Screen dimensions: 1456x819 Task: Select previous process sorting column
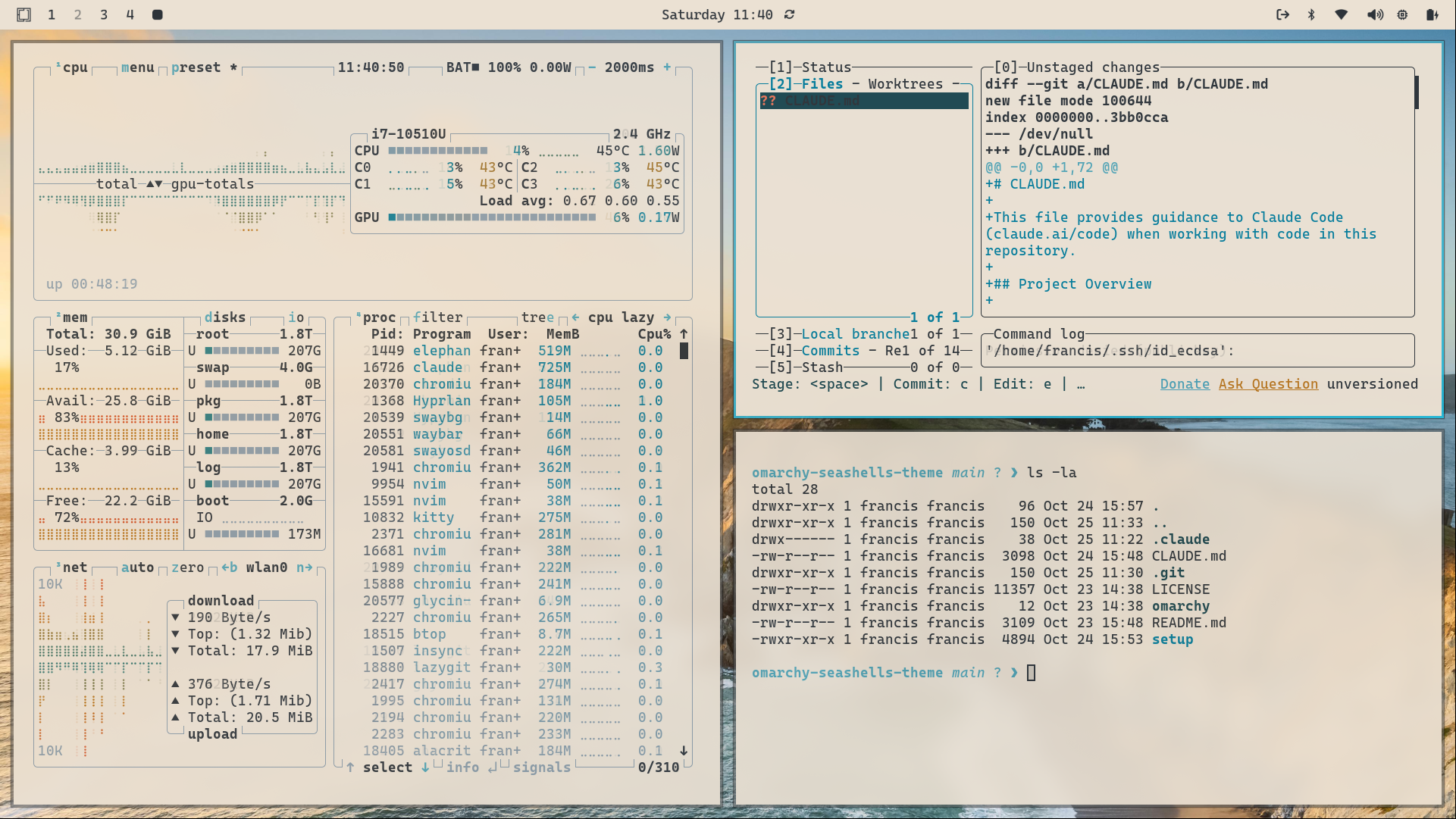click(575, 317)
